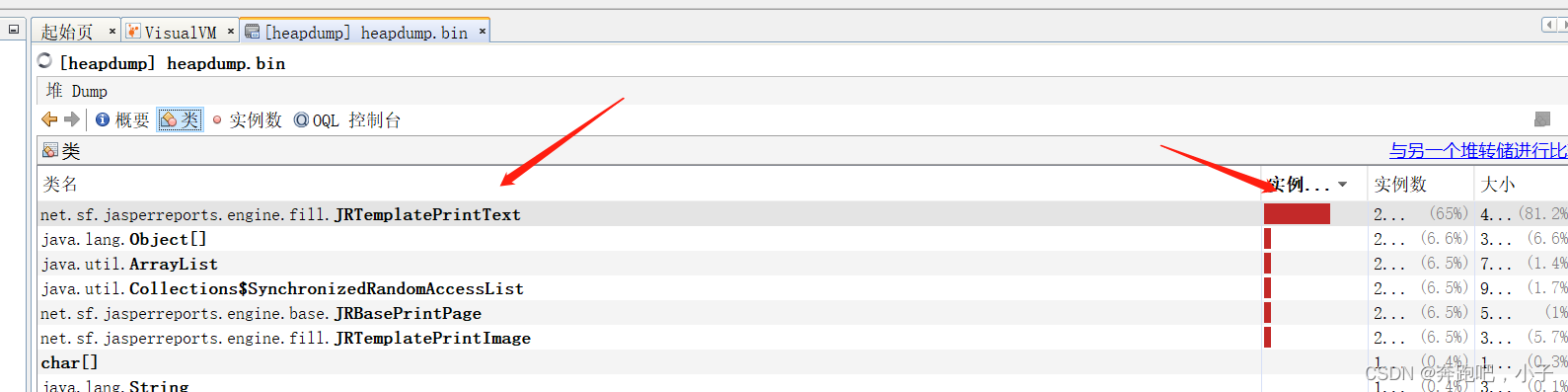Open the 概要 info view
Screen dimensions: 1568x392
(122, 119)
